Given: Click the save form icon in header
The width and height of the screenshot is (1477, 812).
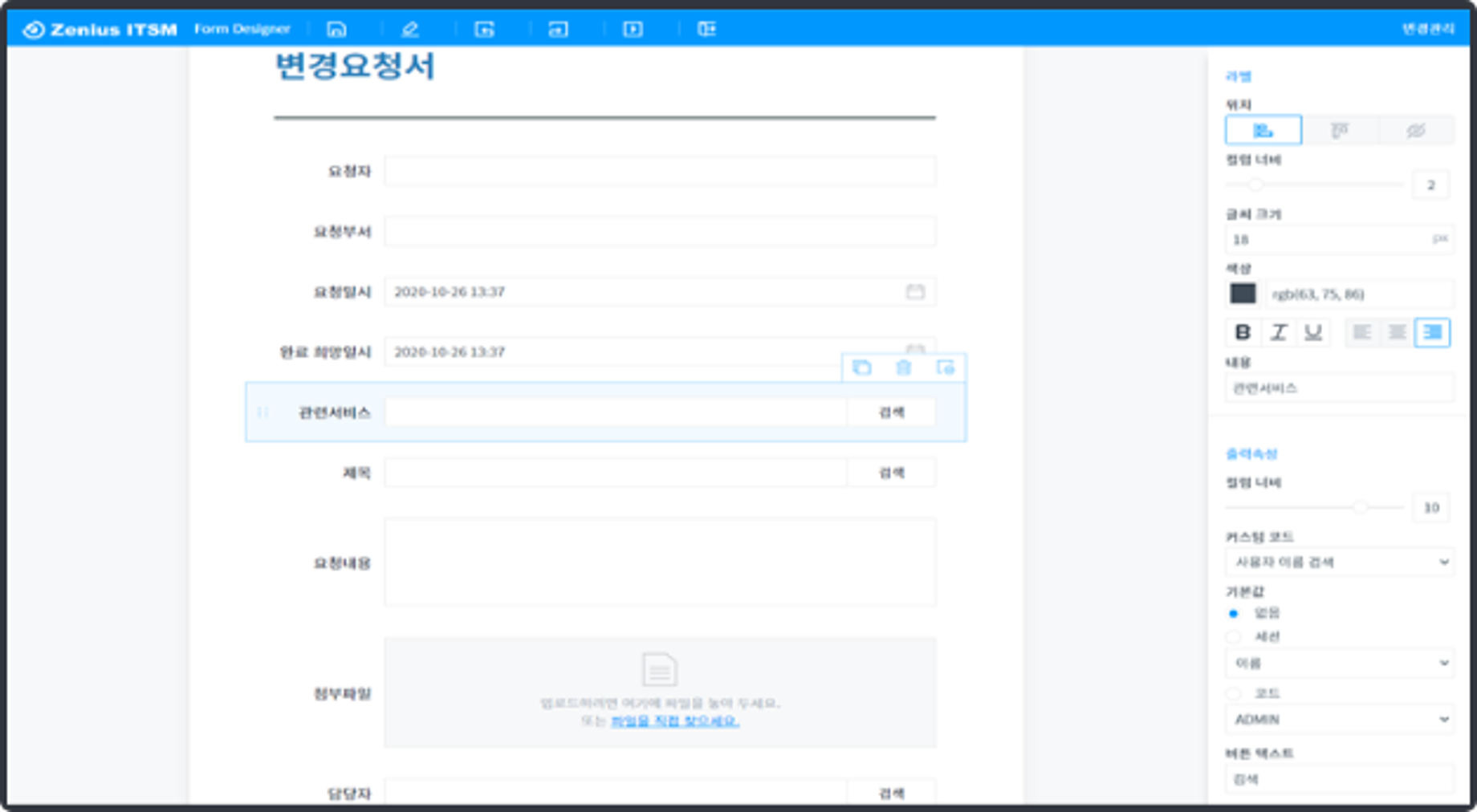Looking at the screenshot, I should click(x=336, y=30).
